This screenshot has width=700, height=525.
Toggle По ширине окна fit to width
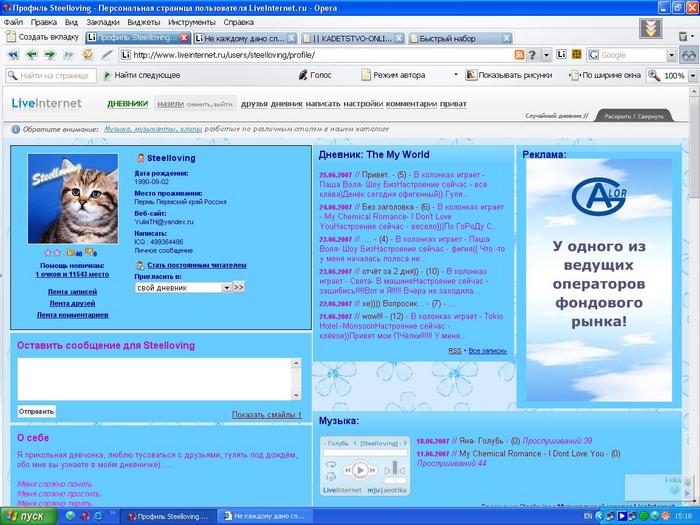(x=606, y=75)
